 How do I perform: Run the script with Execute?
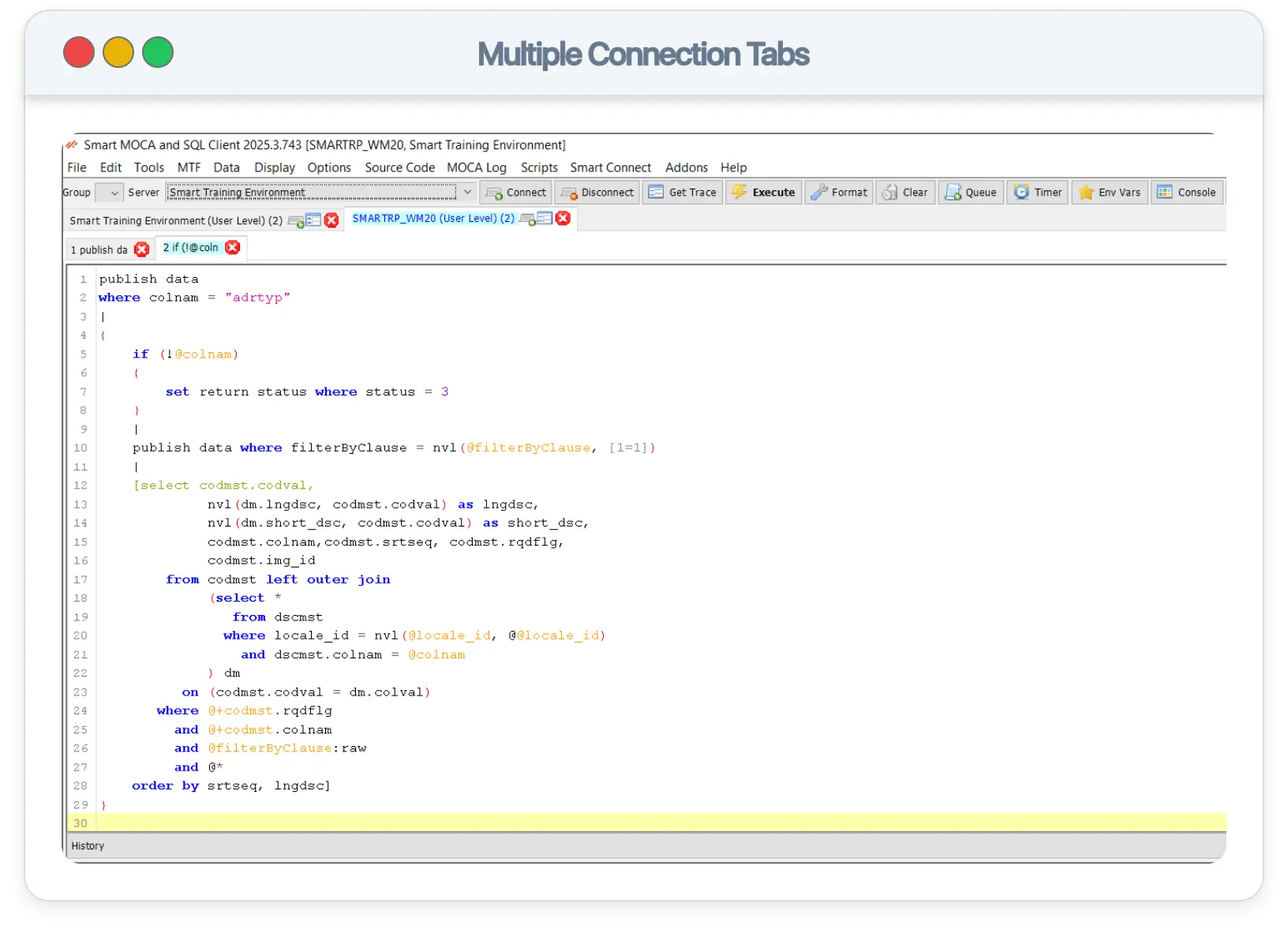763,193
